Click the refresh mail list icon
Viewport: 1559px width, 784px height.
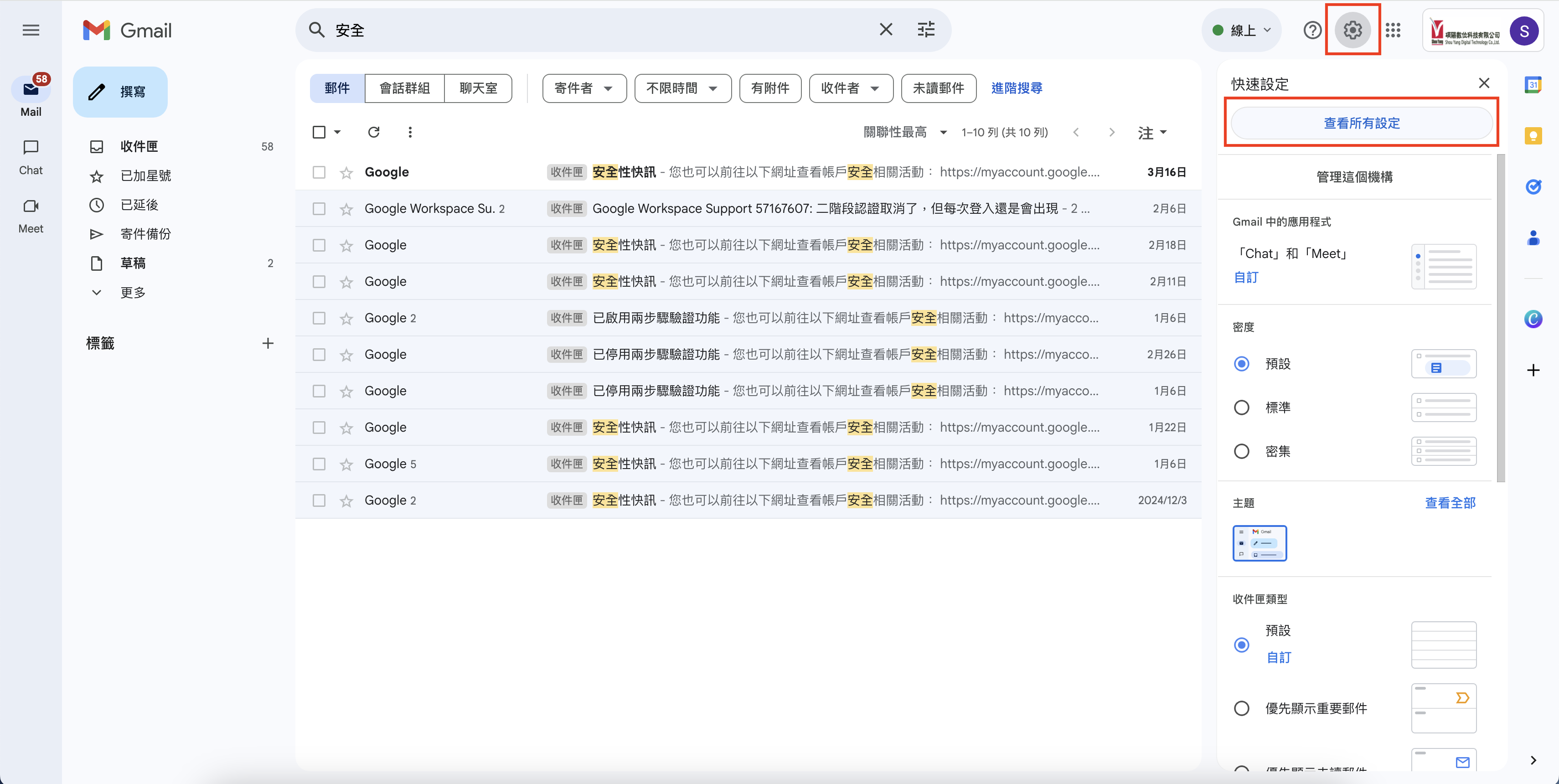[x=373, y=132]
